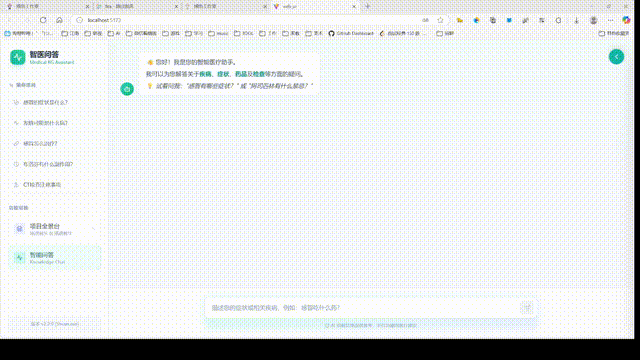Open the rightmost bookmarks folder on the bar

click(613, 33)
